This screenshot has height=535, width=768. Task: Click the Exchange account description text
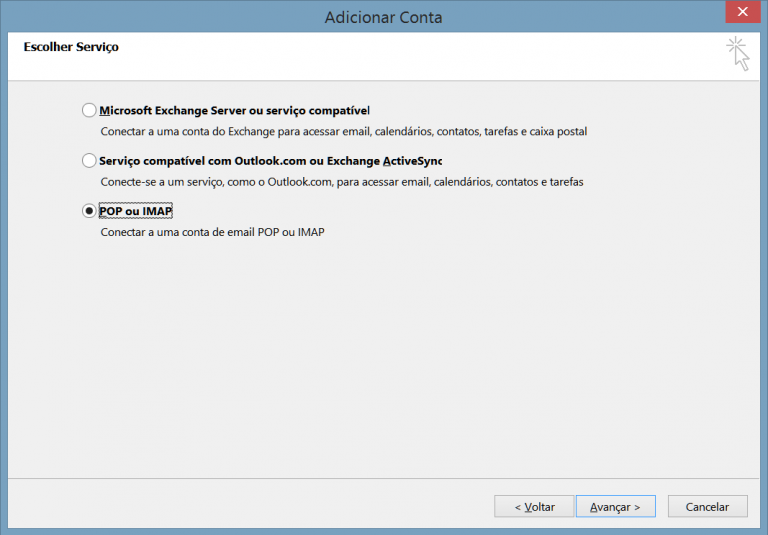343,131
